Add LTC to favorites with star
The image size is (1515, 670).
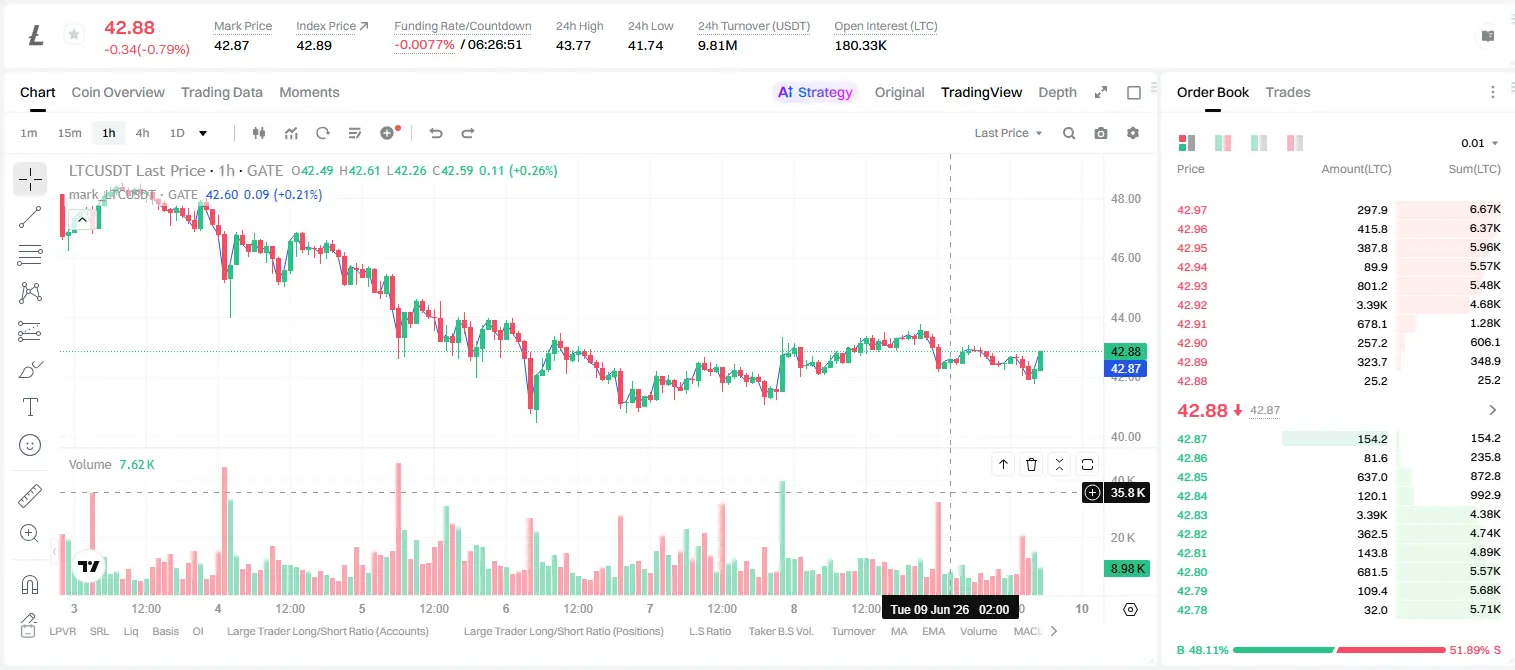tap(73, 35)
